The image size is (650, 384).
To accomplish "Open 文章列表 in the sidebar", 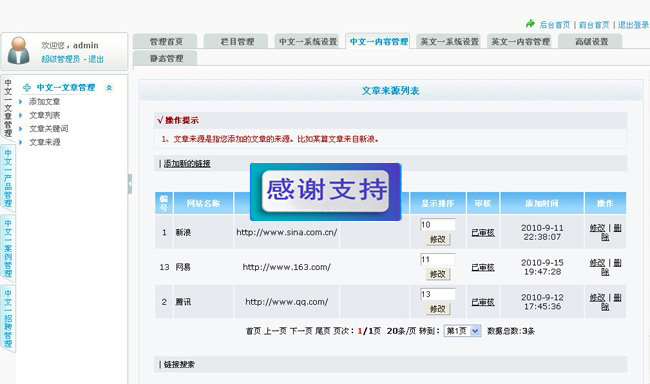I will (x=44, y=115).
